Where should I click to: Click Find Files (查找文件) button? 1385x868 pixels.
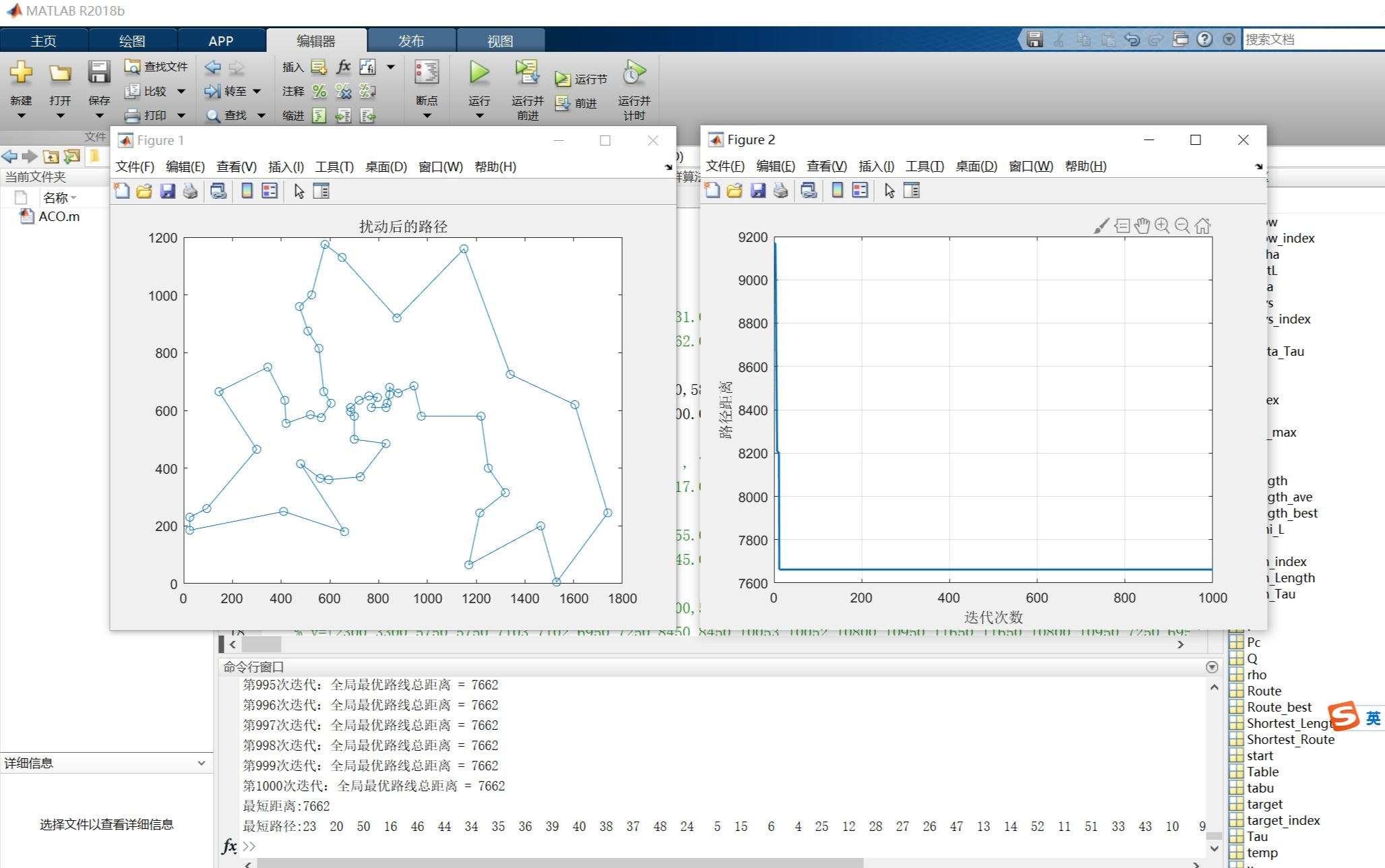point(156,67)
